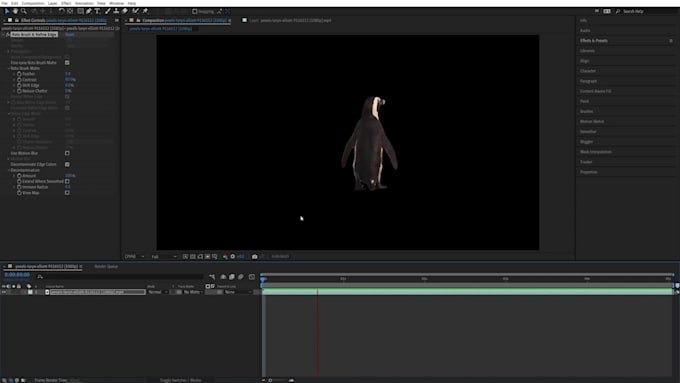This screenshot has height=383, width=680.
Task: Collapse the Refine Edge Matte group
Action: (x=8, y=114)
